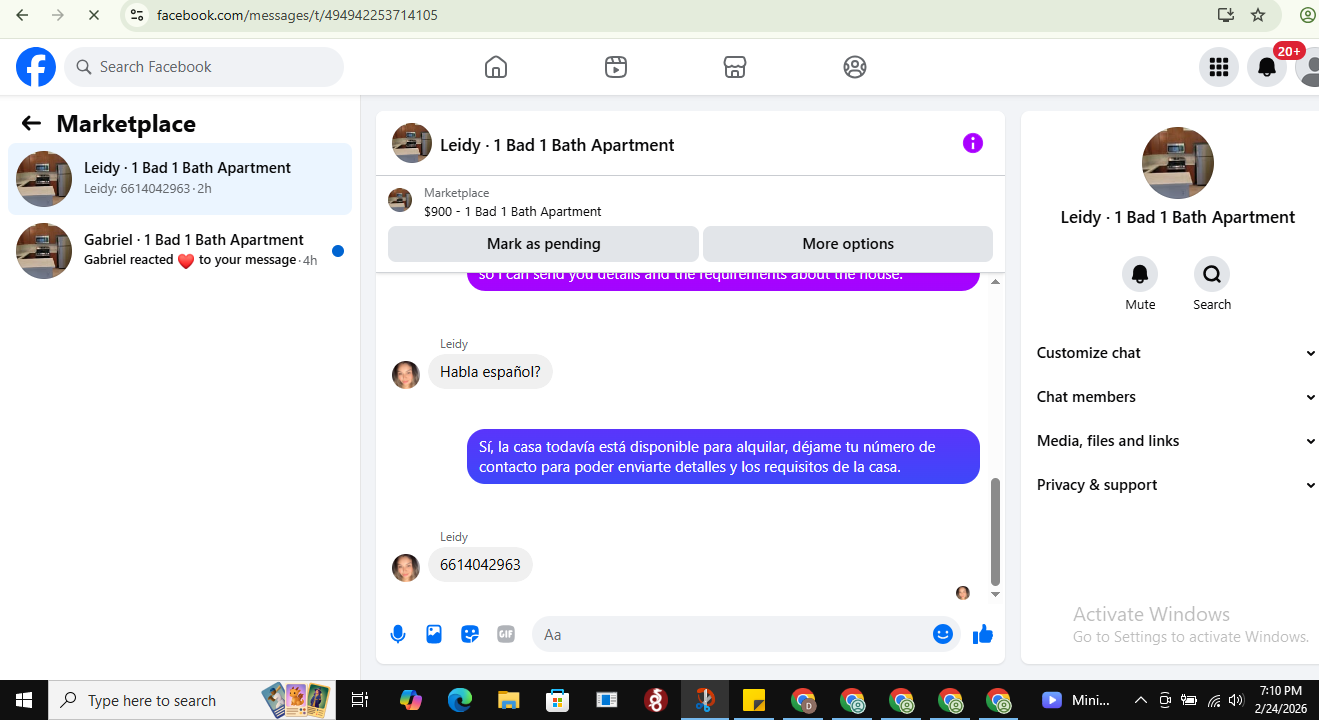This screenshot has width=1319, height=720.
Task: Click the install app icon in address bar
Action: tap(1225, 15)
